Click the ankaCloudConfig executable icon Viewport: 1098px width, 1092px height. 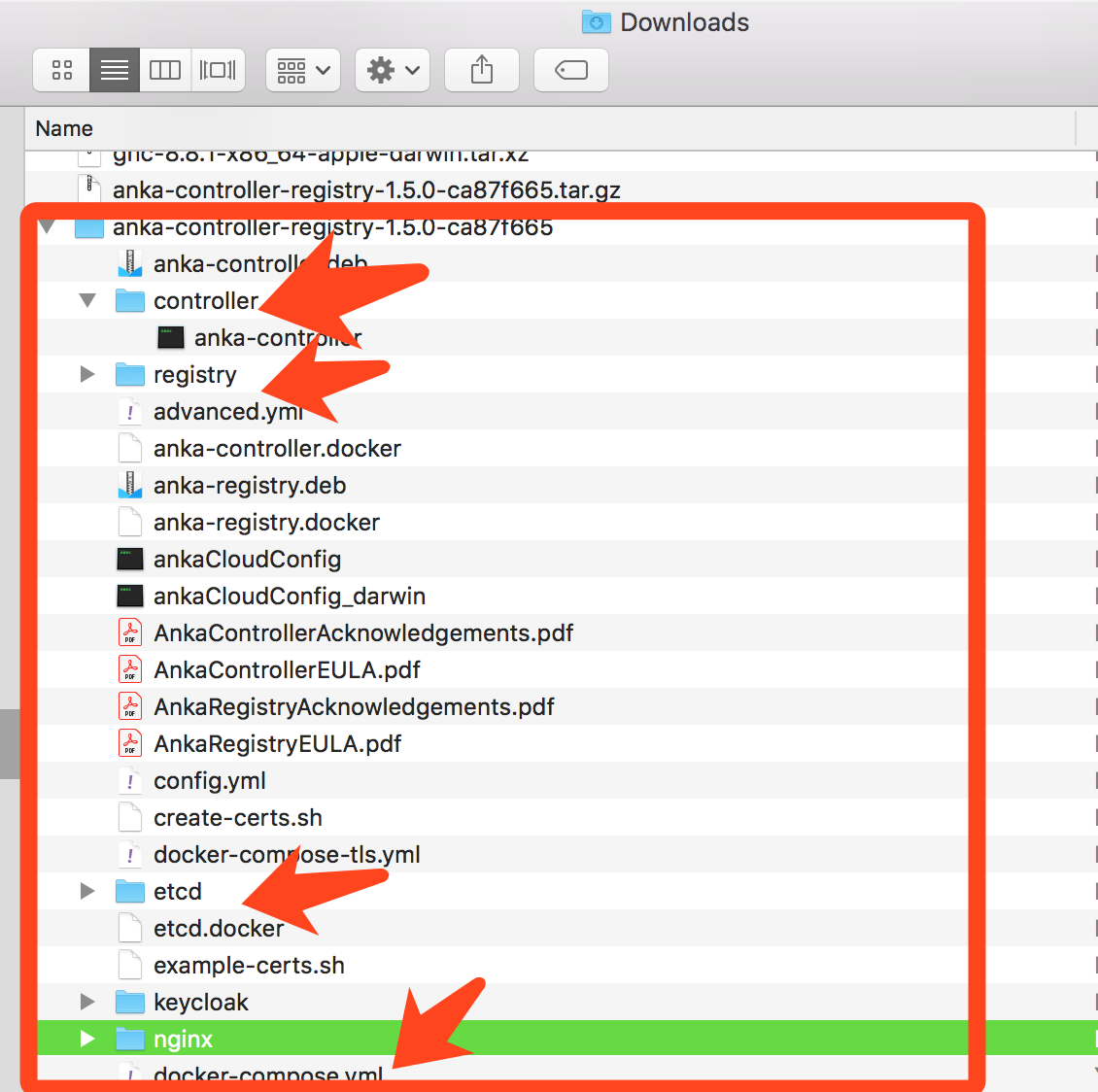pyautogui.click(x=130, y=560)
